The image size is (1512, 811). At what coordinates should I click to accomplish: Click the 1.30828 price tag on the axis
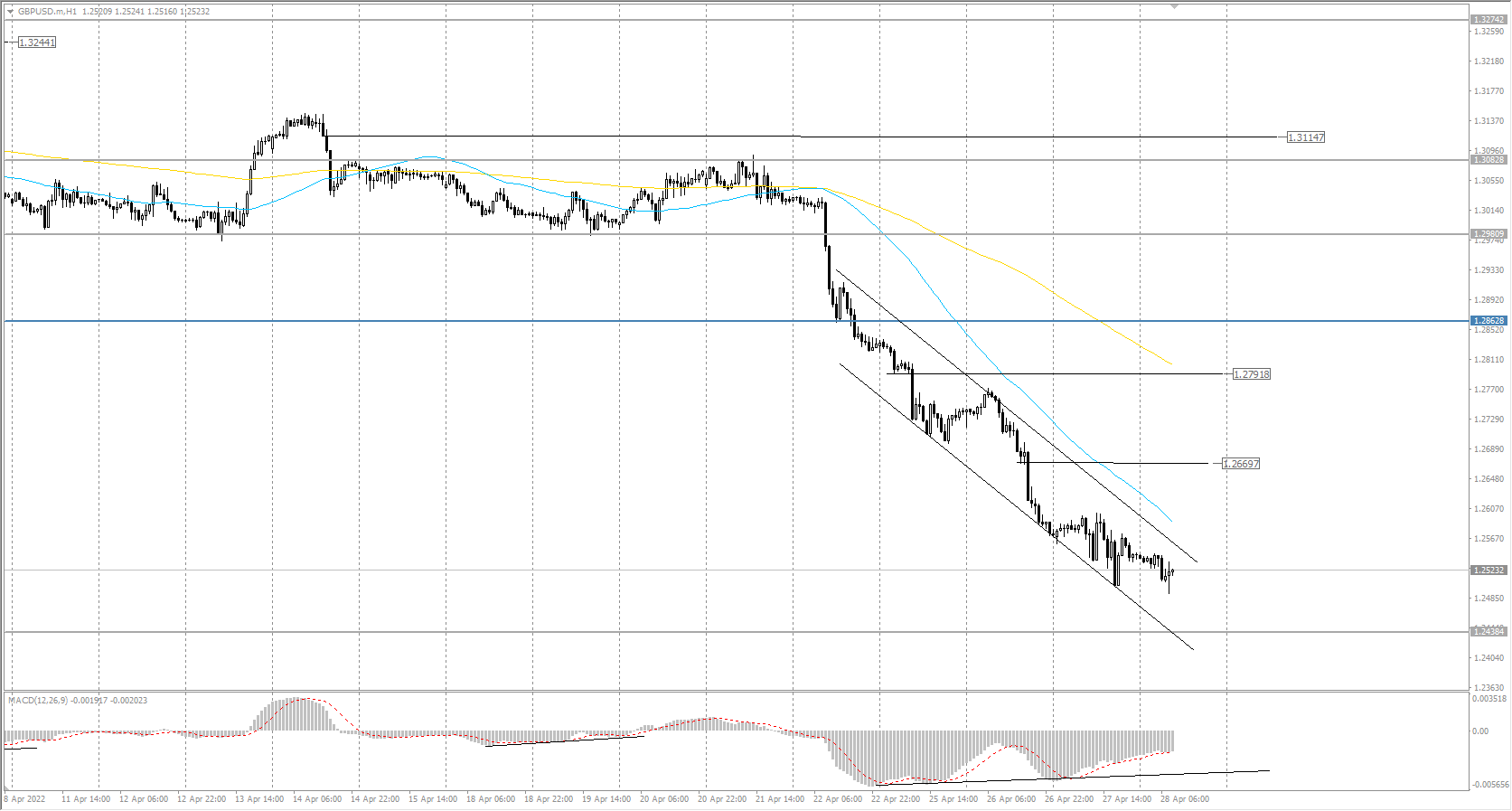(x=1489, y=160)
